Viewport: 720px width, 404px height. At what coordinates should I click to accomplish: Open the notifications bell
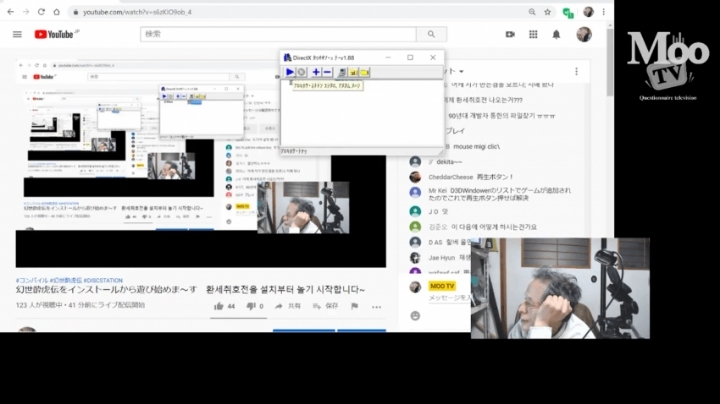(x=556, y=34)
